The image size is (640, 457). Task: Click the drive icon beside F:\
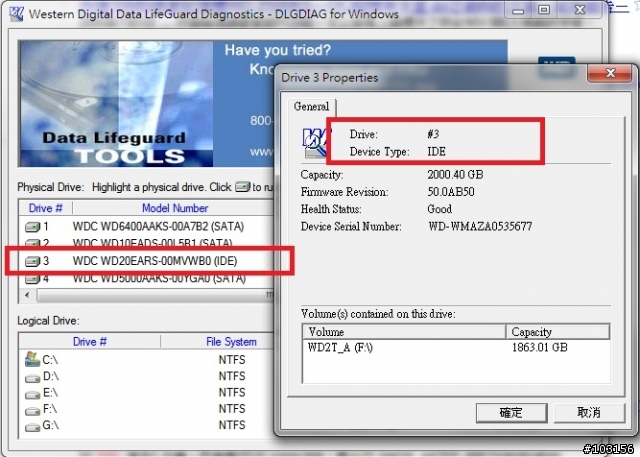pos(33,410)
